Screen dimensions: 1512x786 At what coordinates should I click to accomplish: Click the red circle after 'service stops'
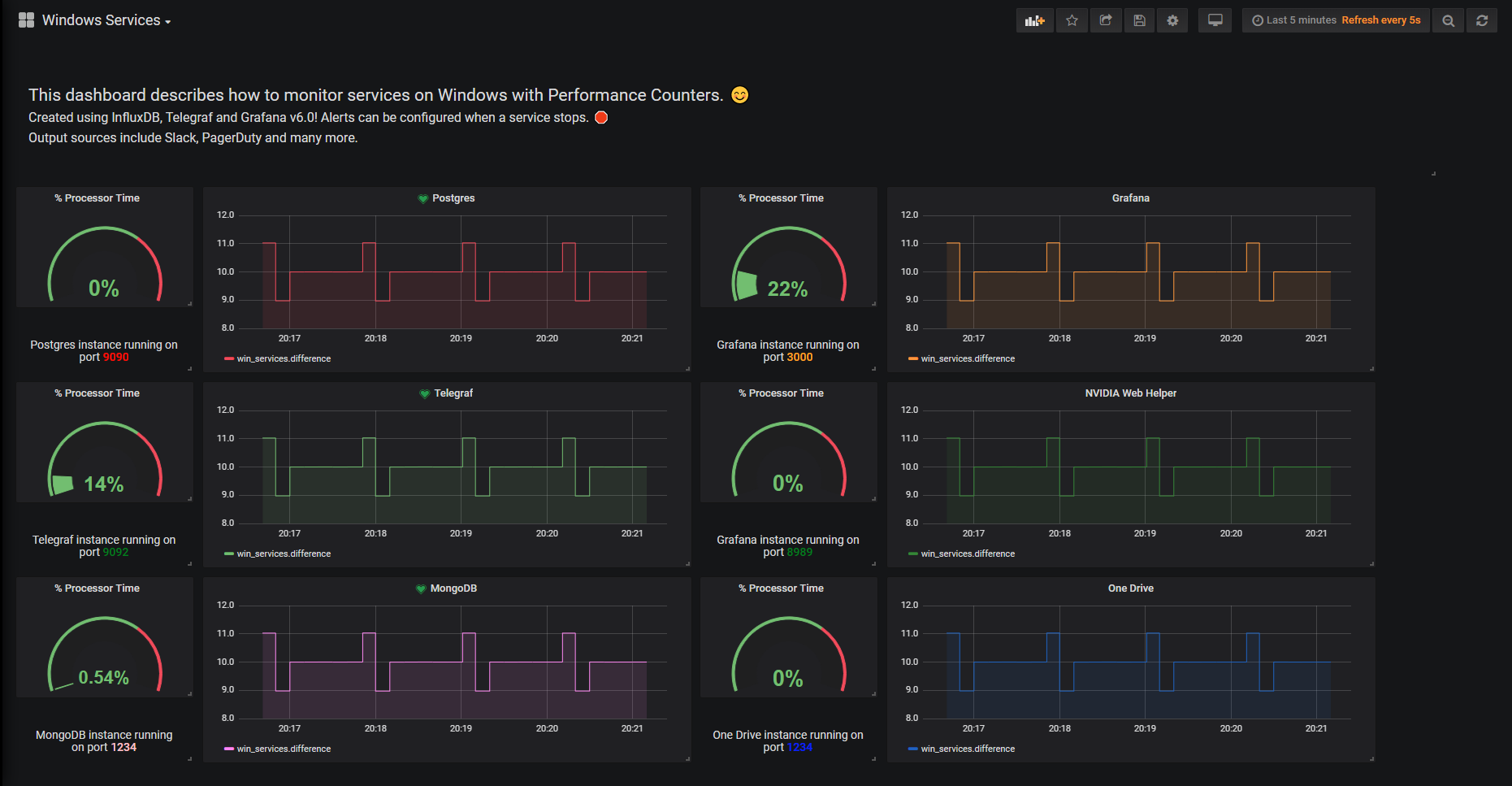coord(601,117)
